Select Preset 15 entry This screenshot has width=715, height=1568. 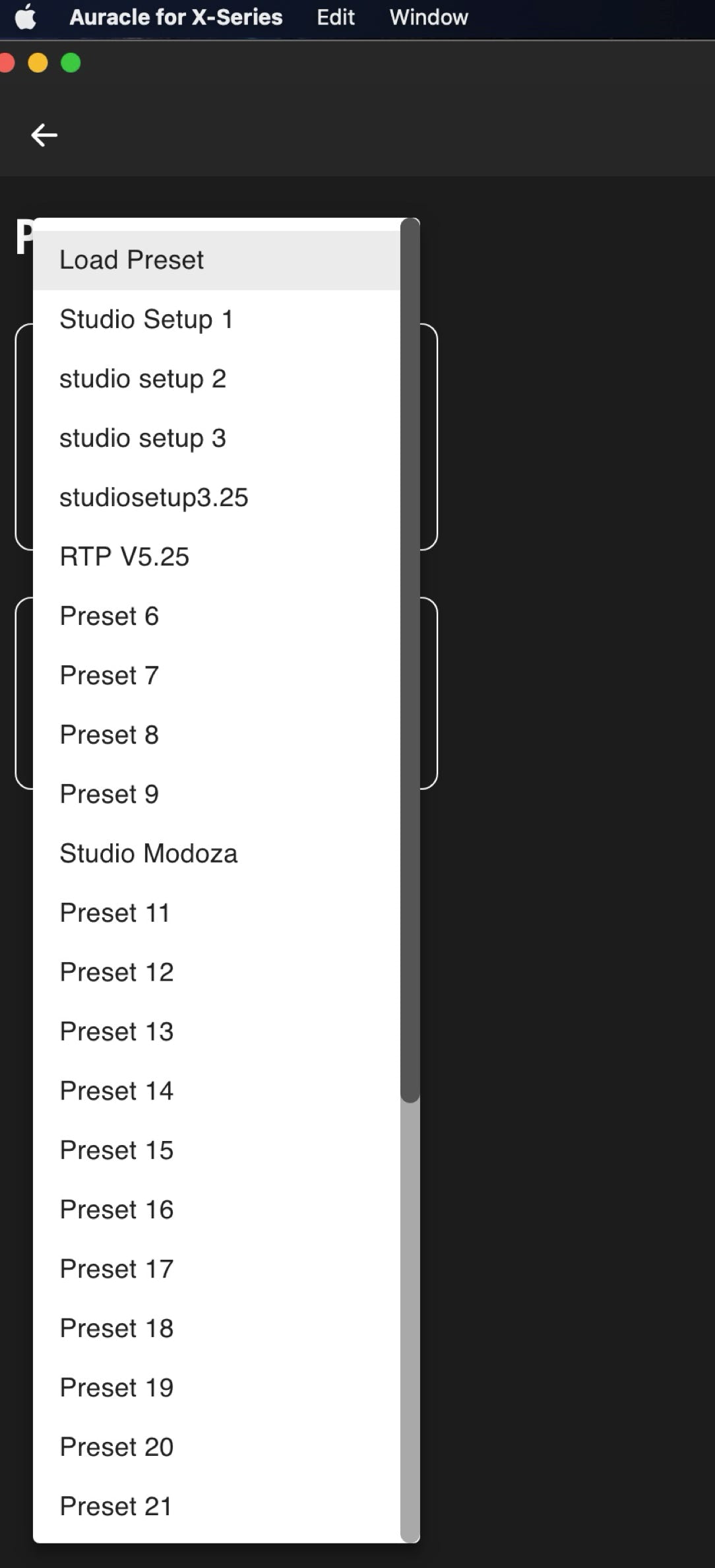click(x=216, y=1151)
